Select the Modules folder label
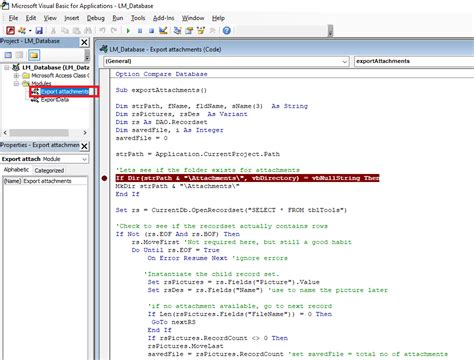Screen dimensions: 474x360 (x=41, y=83)
